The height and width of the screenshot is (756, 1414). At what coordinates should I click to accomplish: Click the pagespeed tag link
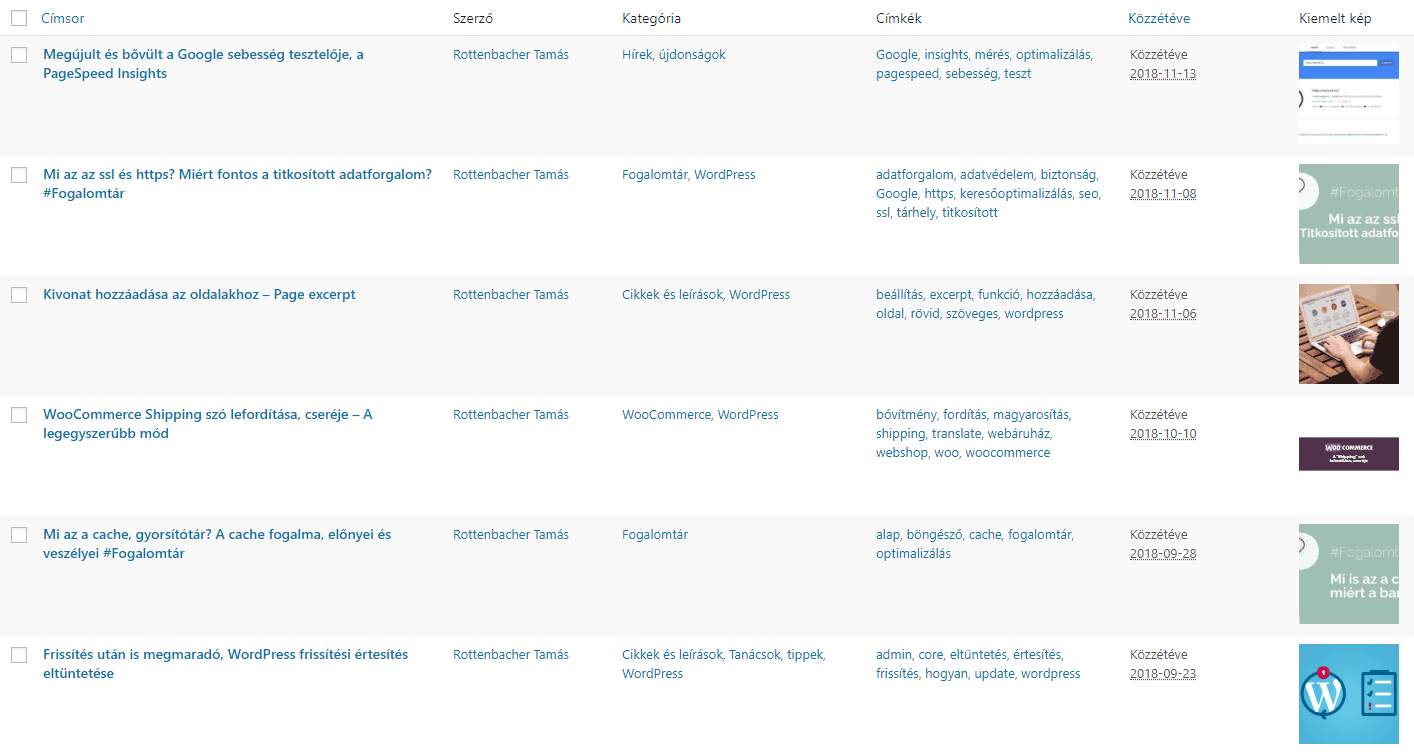(907, 74)
